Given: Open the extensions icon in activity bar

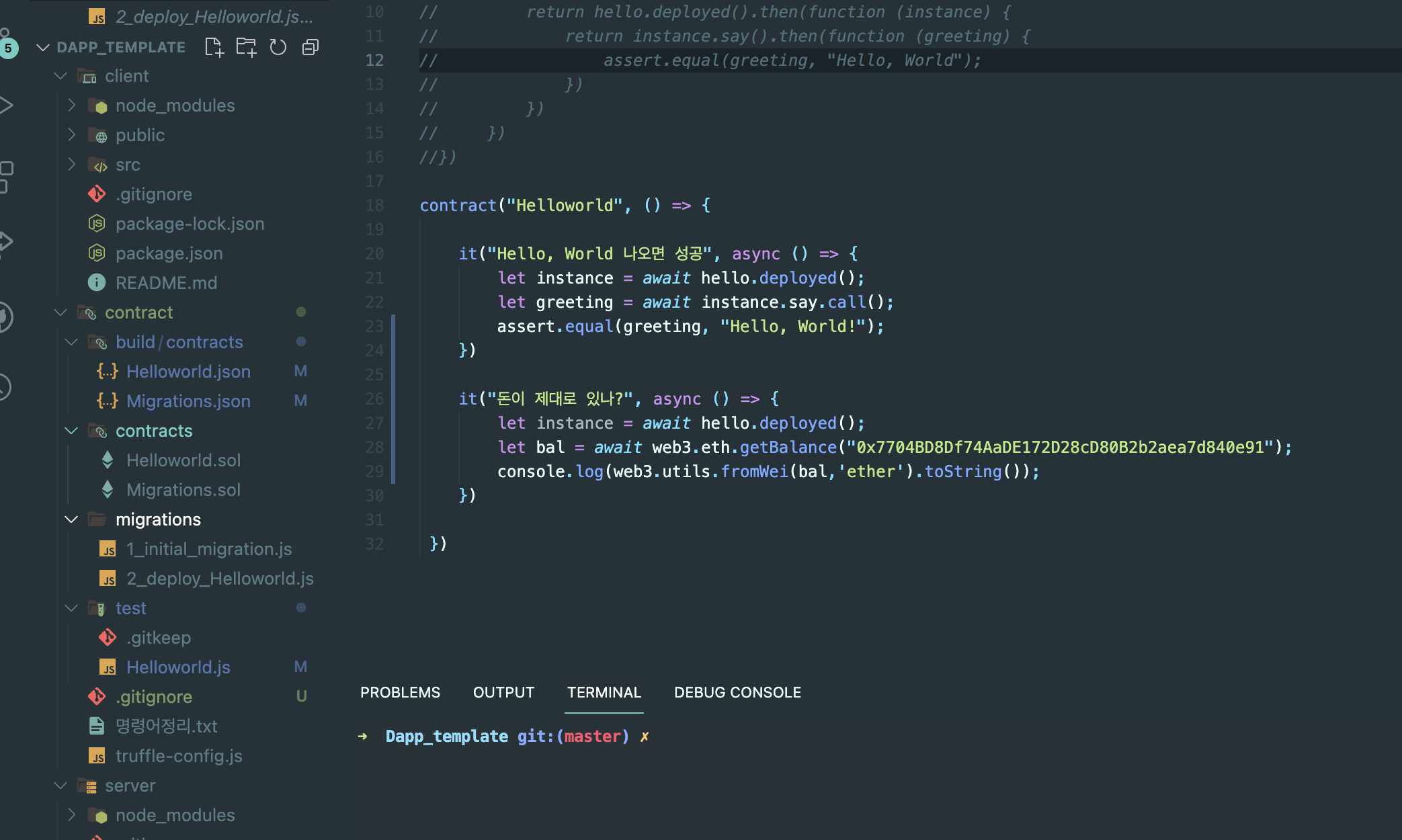Looking at the screenshot, I should pos(5,176).
